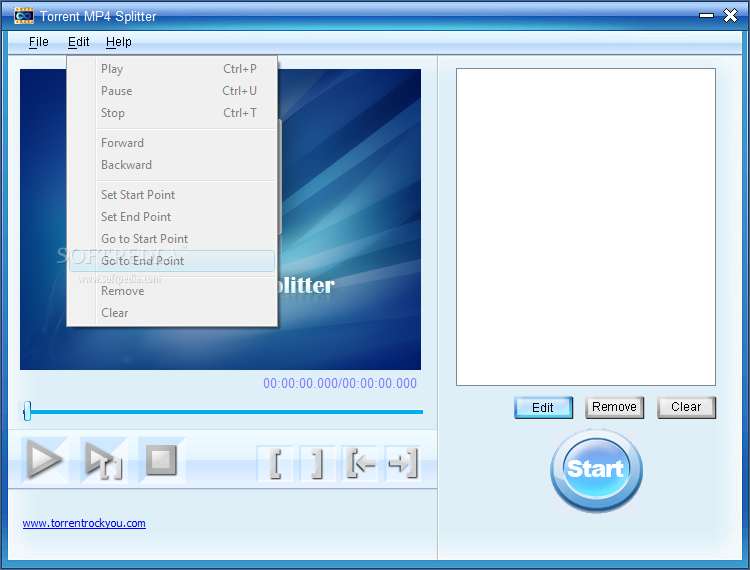
Task: Click the Play button in player controls
Action: 44,460
